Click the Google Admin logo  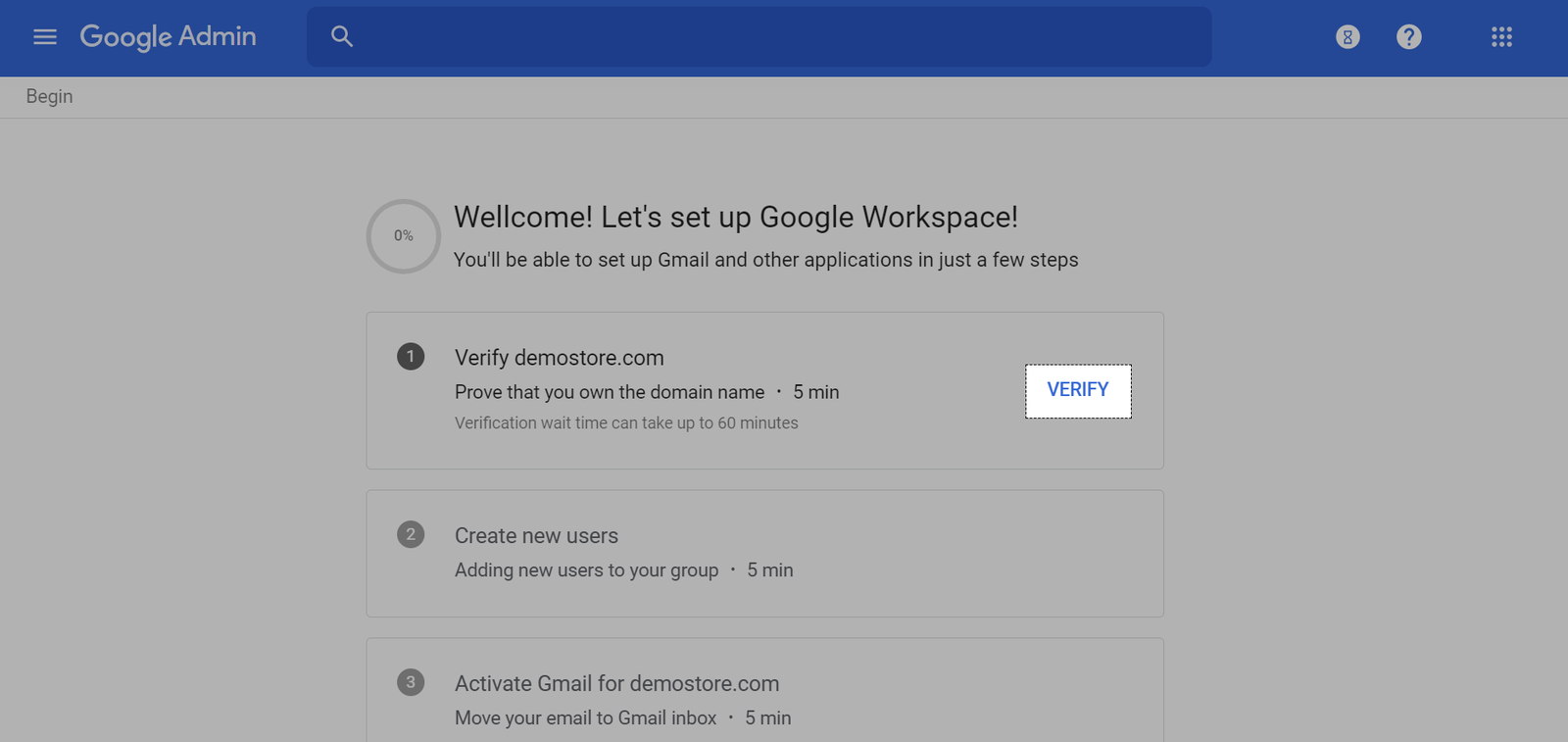[x=168, y=37]
